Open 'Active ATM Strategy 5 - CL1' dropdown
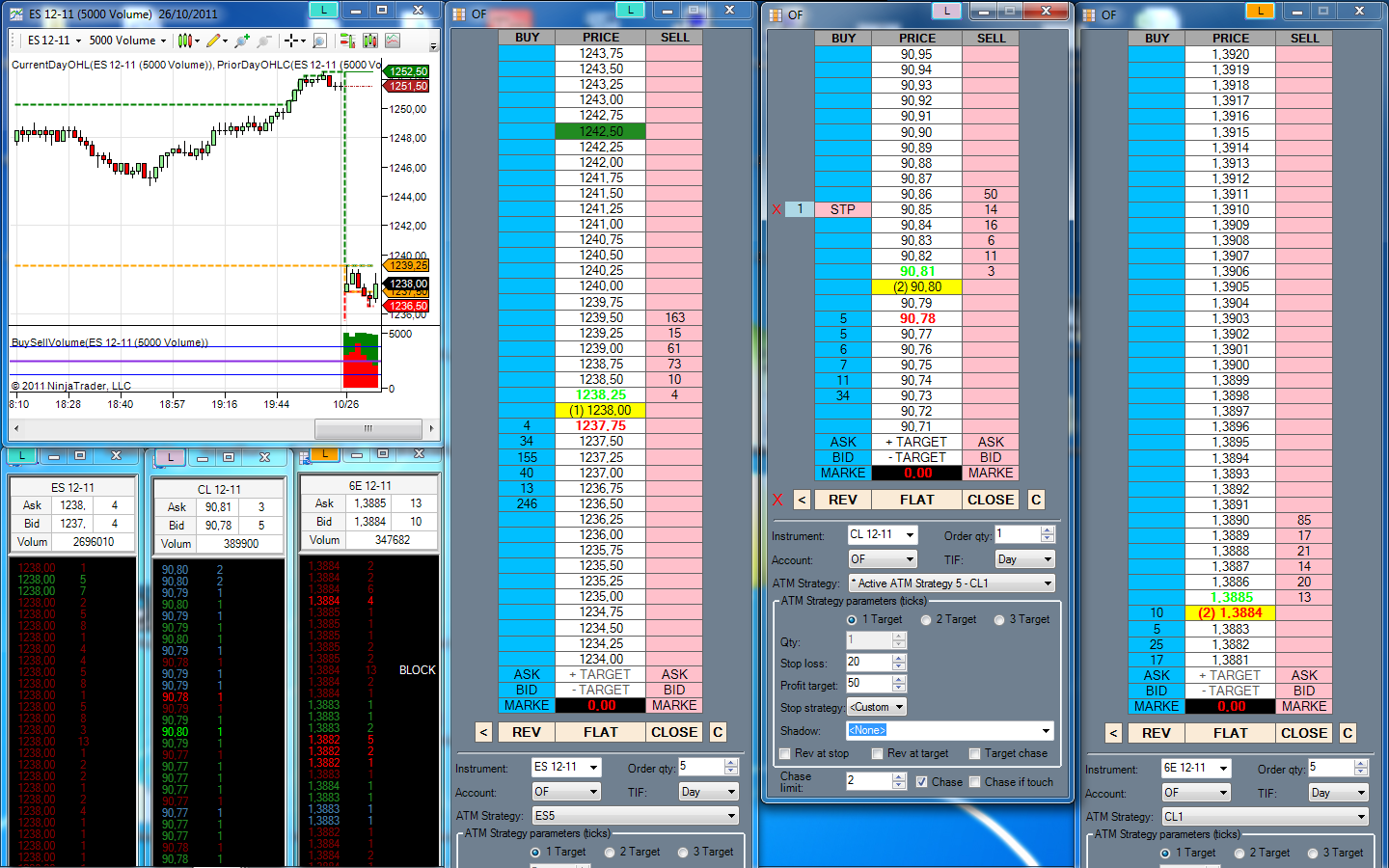1389x868 pixels. (x=952, y=583)
